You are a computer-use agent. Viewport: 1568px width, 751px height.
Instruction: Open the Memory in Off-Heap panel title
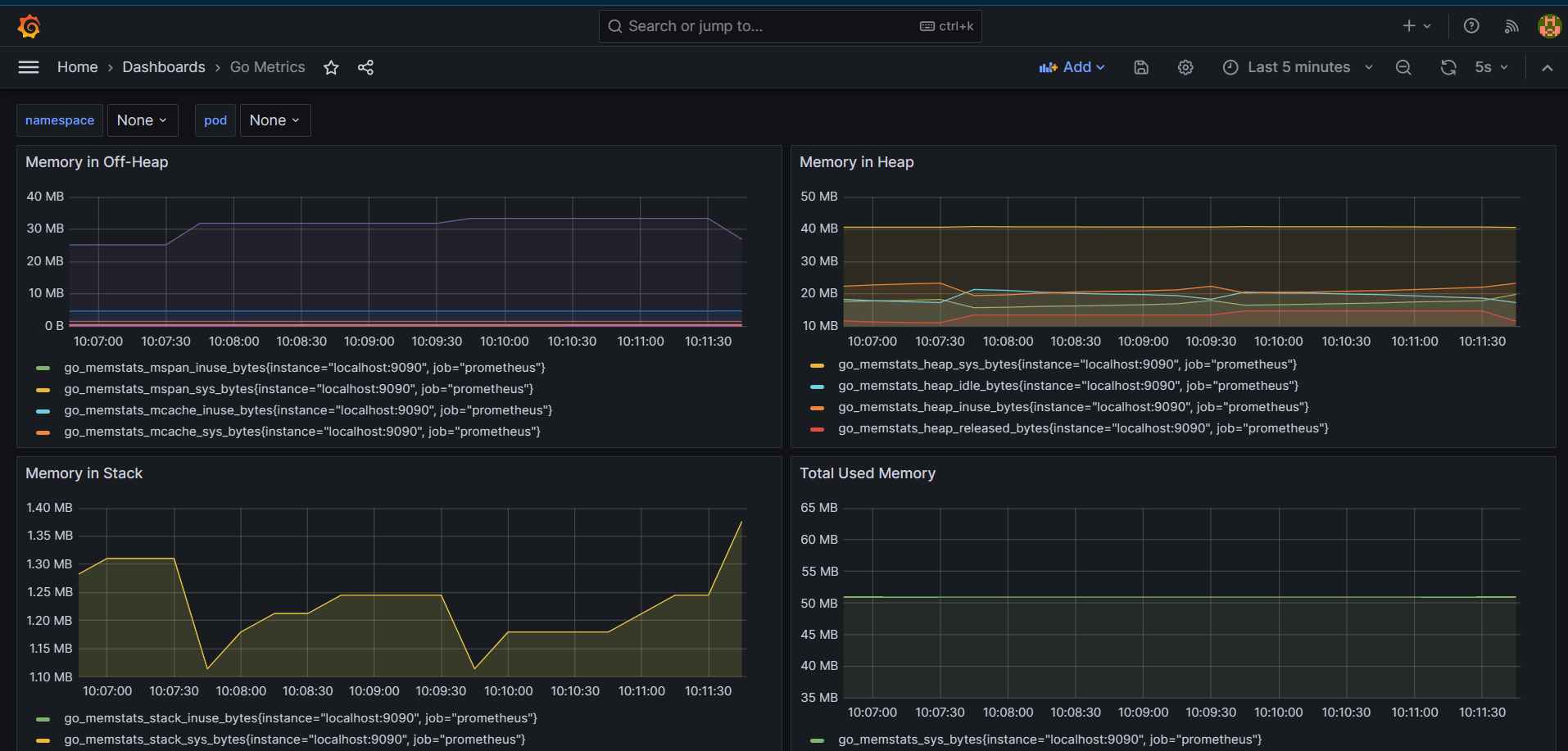click(x=97, y=162)
